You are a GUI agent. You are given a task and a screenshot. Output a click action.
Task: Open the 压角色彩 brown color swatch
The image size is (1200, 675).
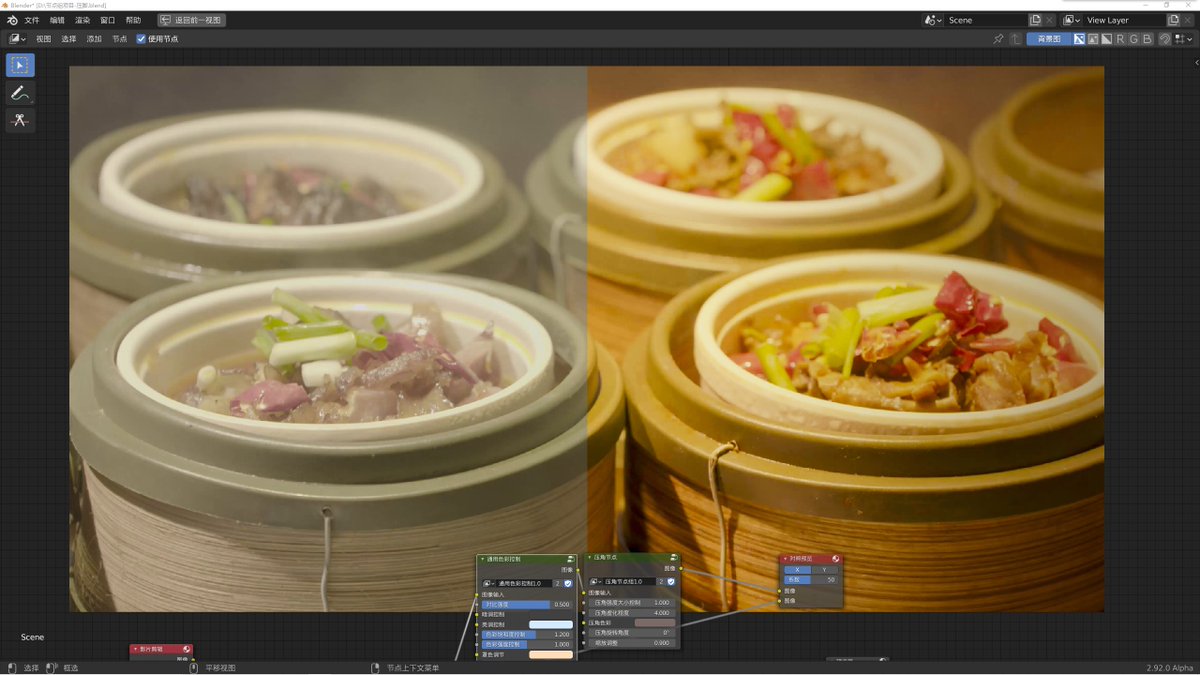(x=655, y=622)
